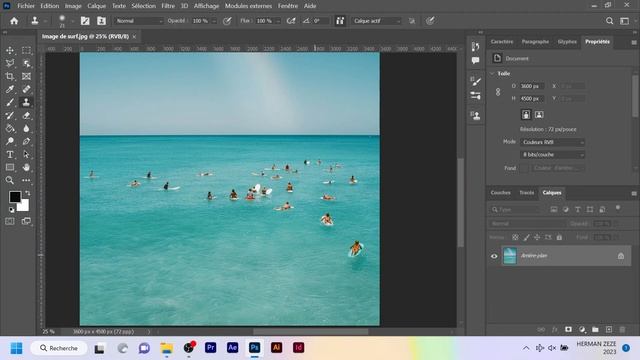Select the Blur tool

pos(26,129)
